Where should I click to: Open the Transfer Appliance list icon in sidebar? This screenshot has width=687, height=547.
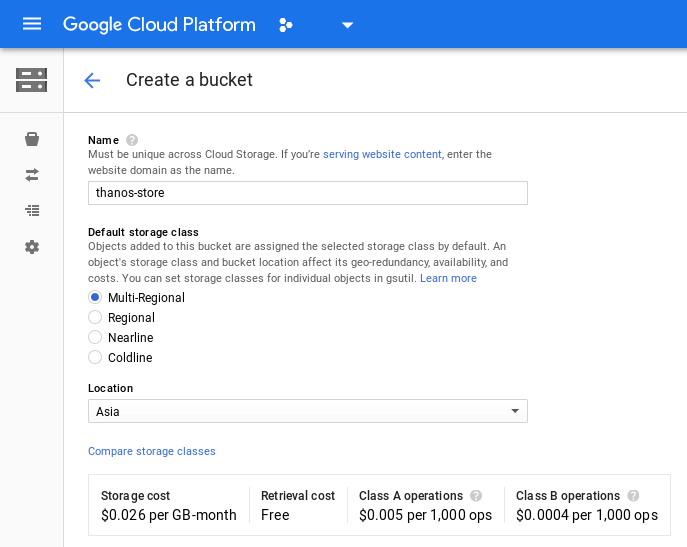[x=32, y=211]
